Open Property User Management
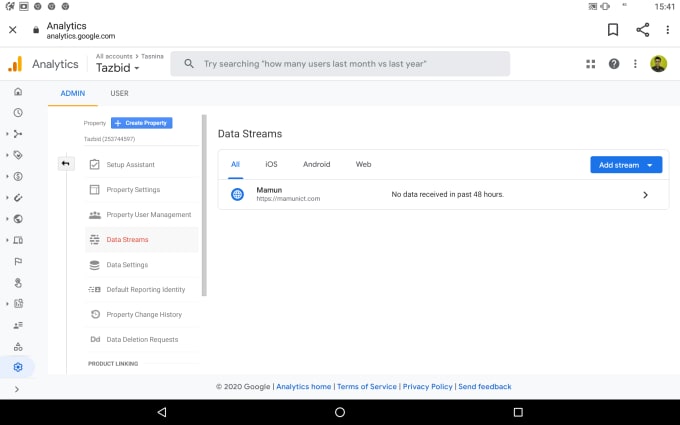680x425 pixels. click(142, 215)
